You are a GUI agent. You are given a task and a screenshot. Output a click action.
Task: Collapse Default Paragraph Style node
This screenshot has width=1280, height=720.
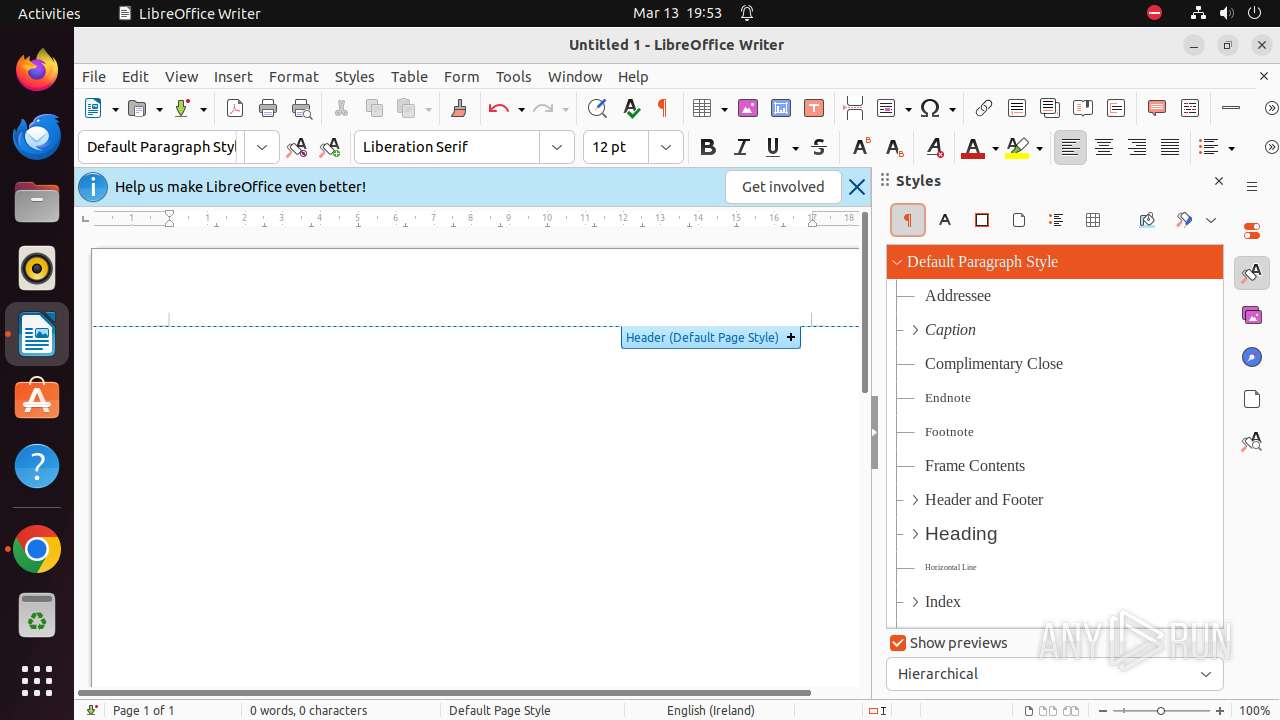[x=897, y=262]
